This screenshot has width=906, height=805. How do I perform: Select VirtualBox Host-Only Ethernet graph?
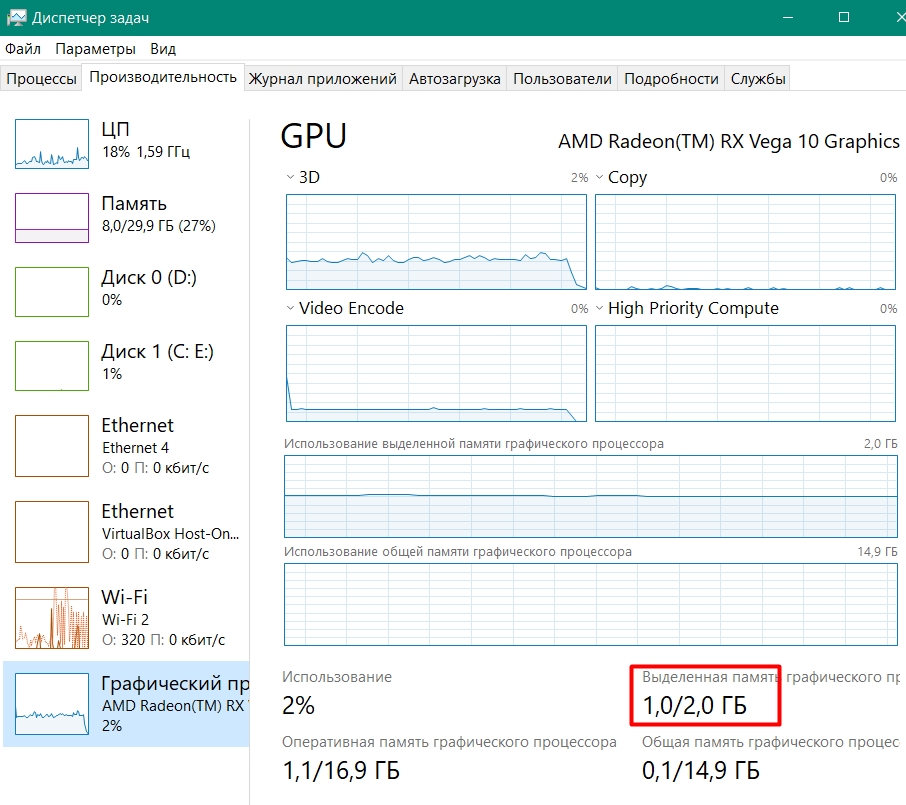[x=52, y=531]
